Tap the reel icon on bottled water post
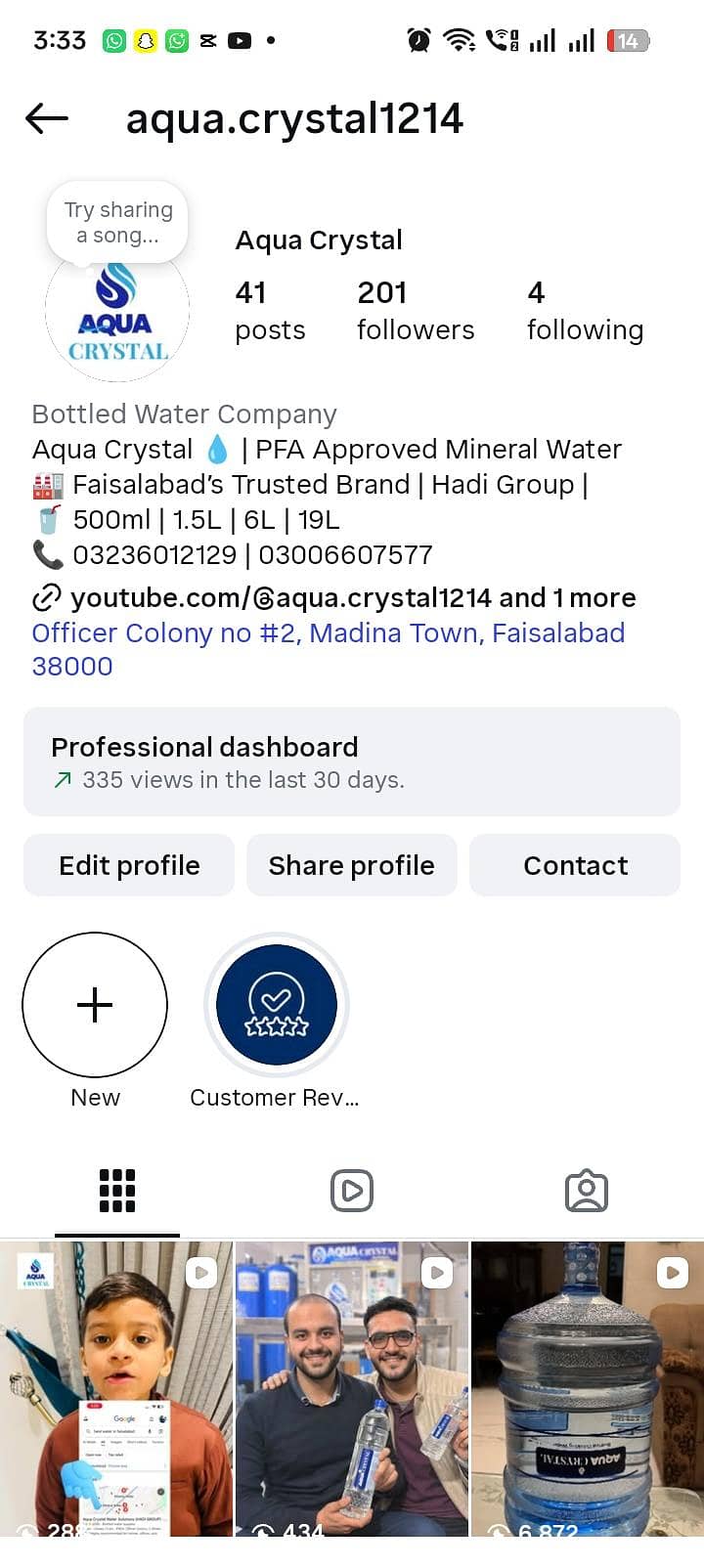 (672, 1273)
